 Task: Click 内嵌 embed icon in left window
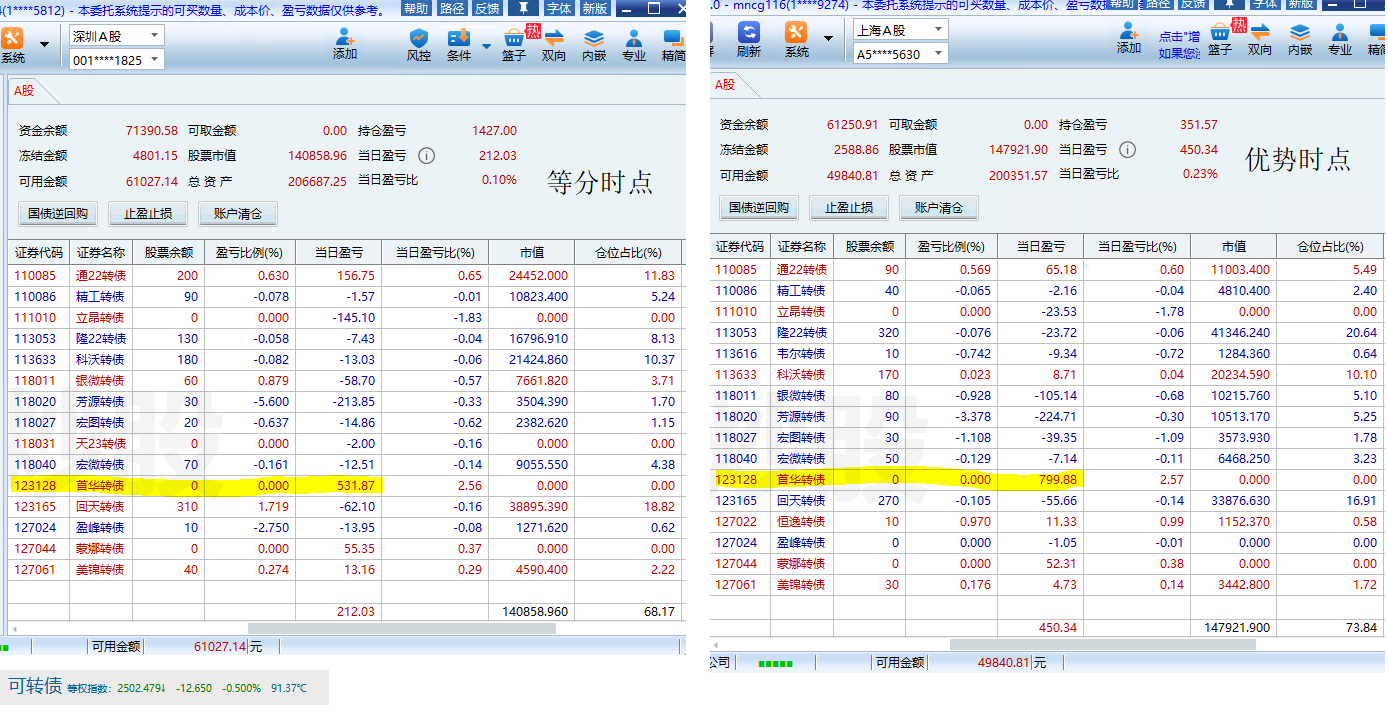594,44
